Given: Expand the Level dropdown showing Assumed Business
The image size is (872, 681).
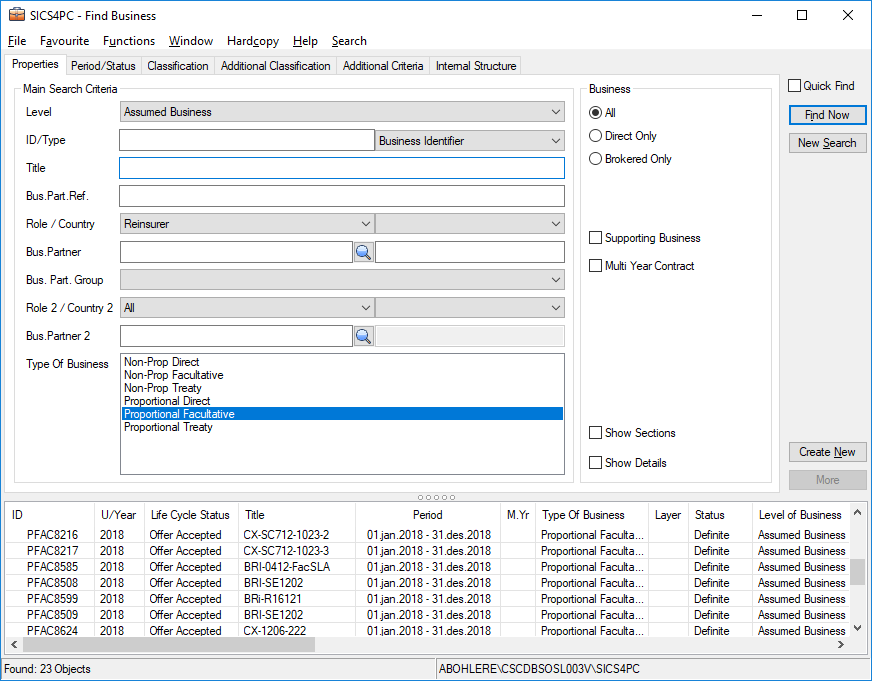Looking at the screenshot, I should pos(342,112).
